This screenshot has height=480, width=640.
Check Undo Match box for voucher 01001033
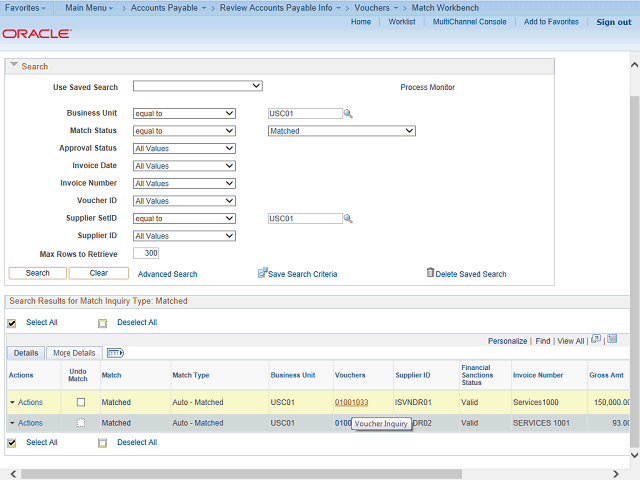(81, 402)
